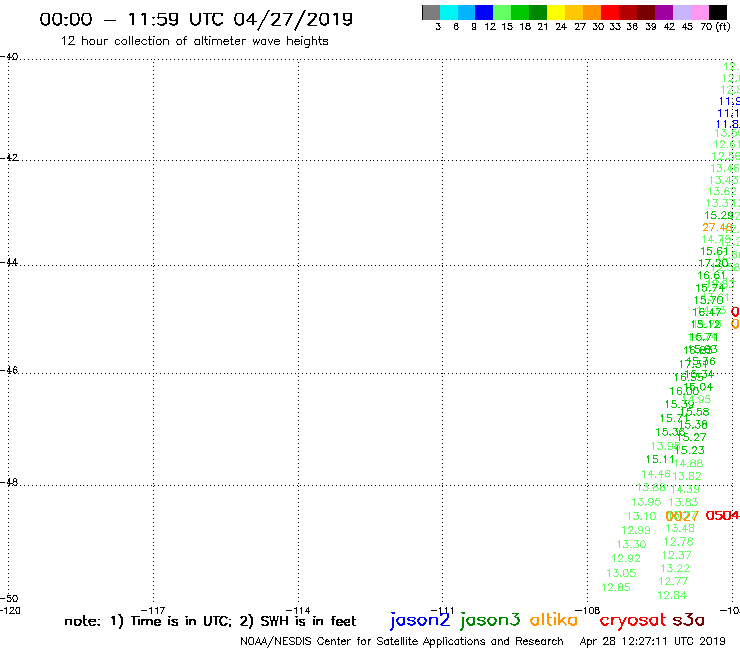Click the black legend swatch

(x=717, y=12)
